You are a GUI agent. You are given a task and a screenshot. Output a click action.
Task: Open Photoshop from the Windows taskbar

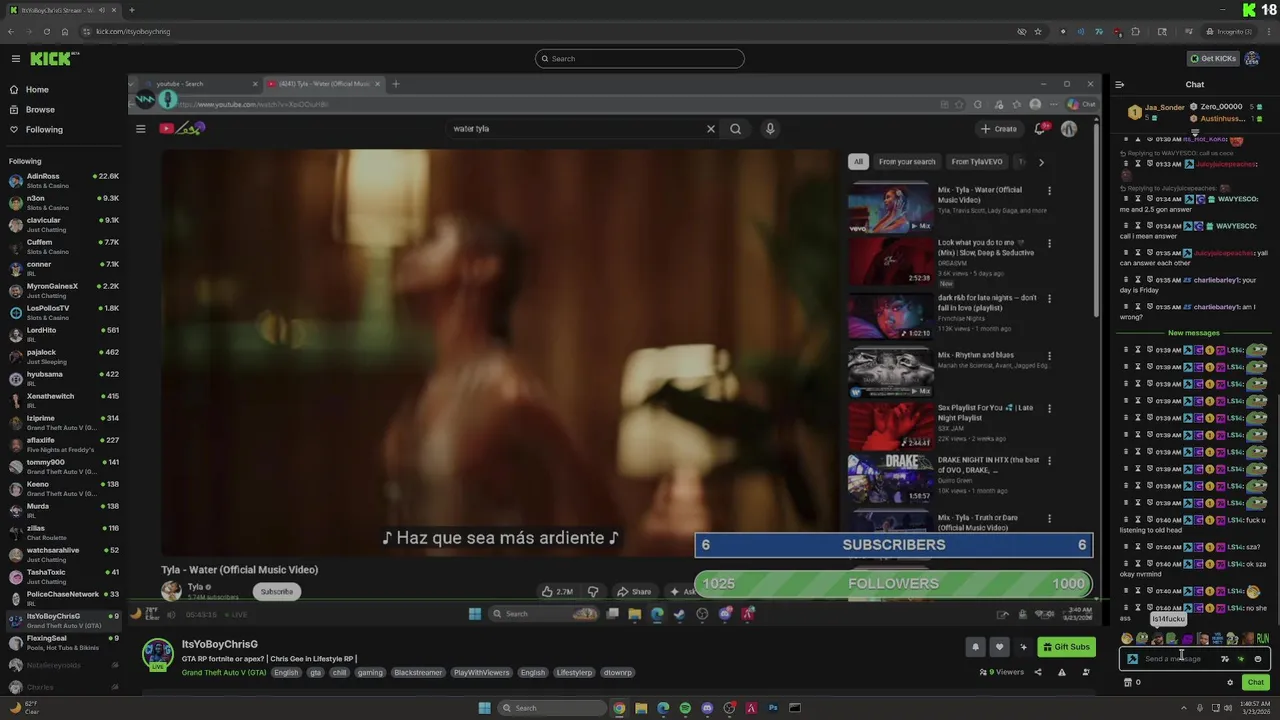773,708
